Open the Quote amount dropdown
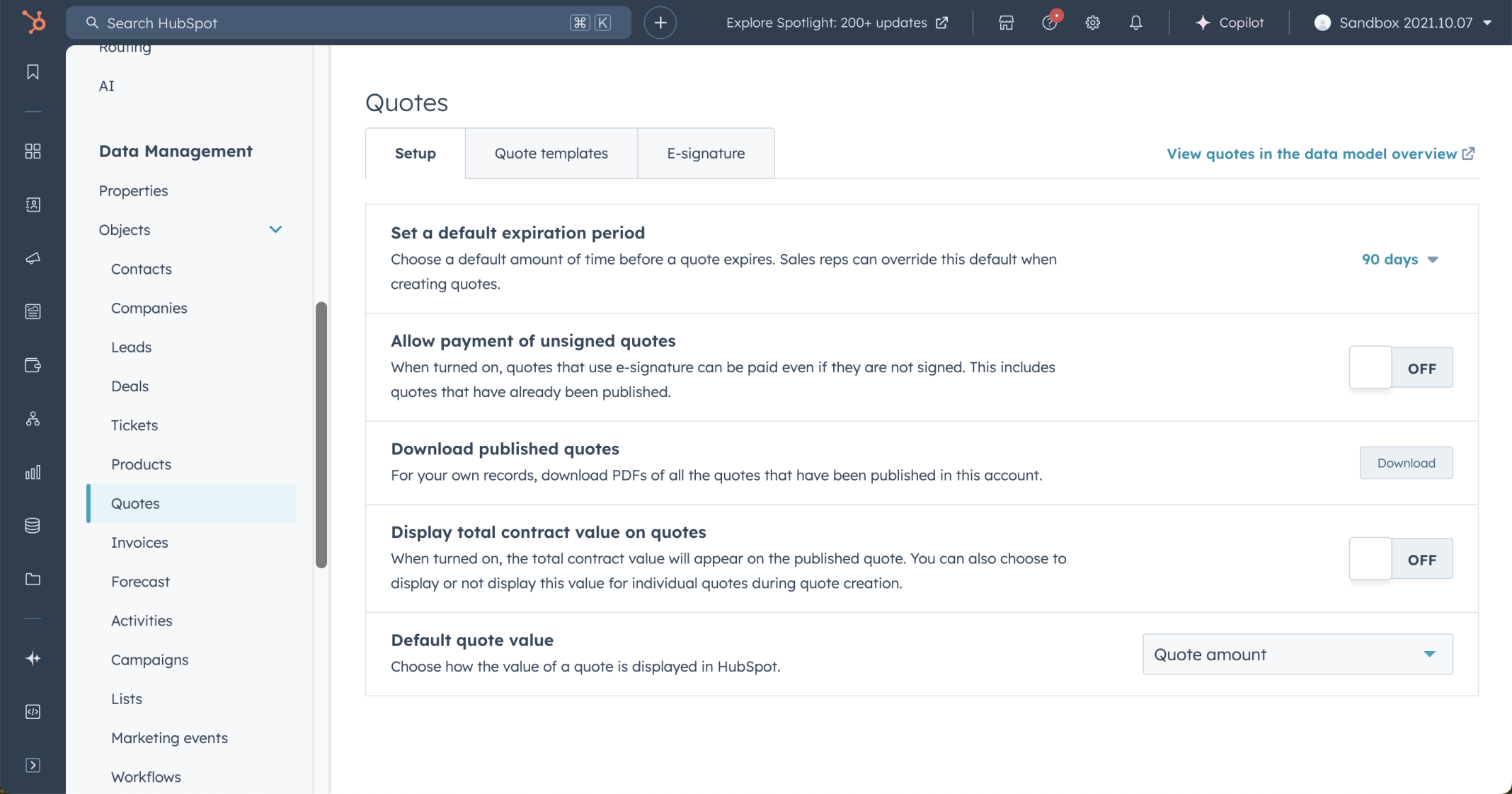The width and height of the screenshot is (1512, 794). click(1298, 655)
